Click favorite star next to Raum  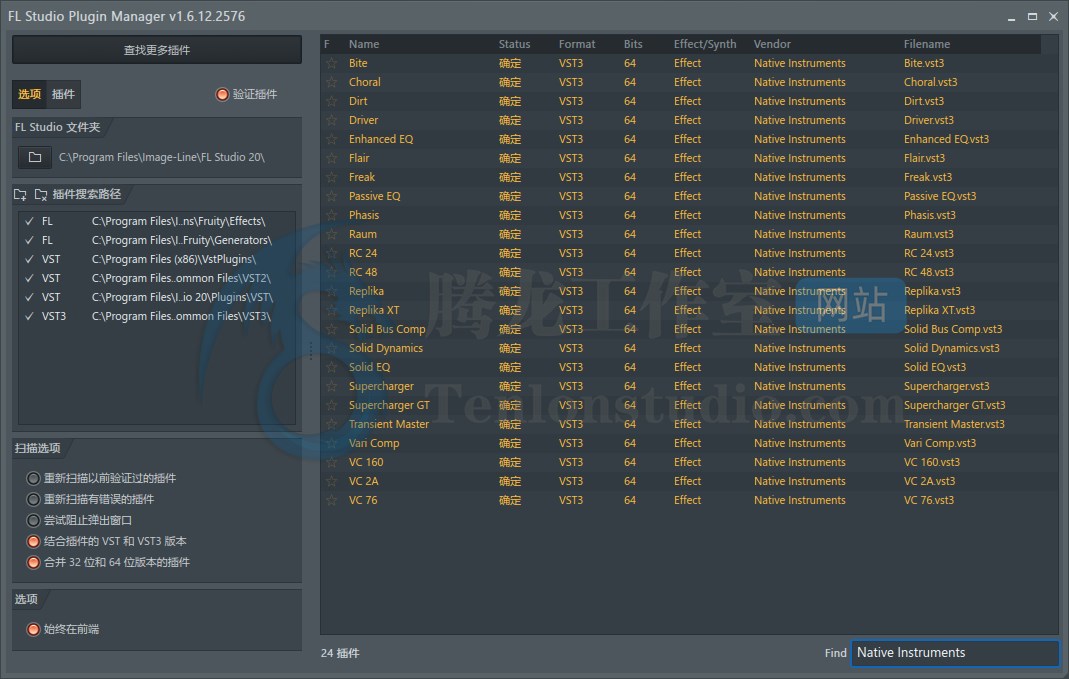(x=331, y=234)
